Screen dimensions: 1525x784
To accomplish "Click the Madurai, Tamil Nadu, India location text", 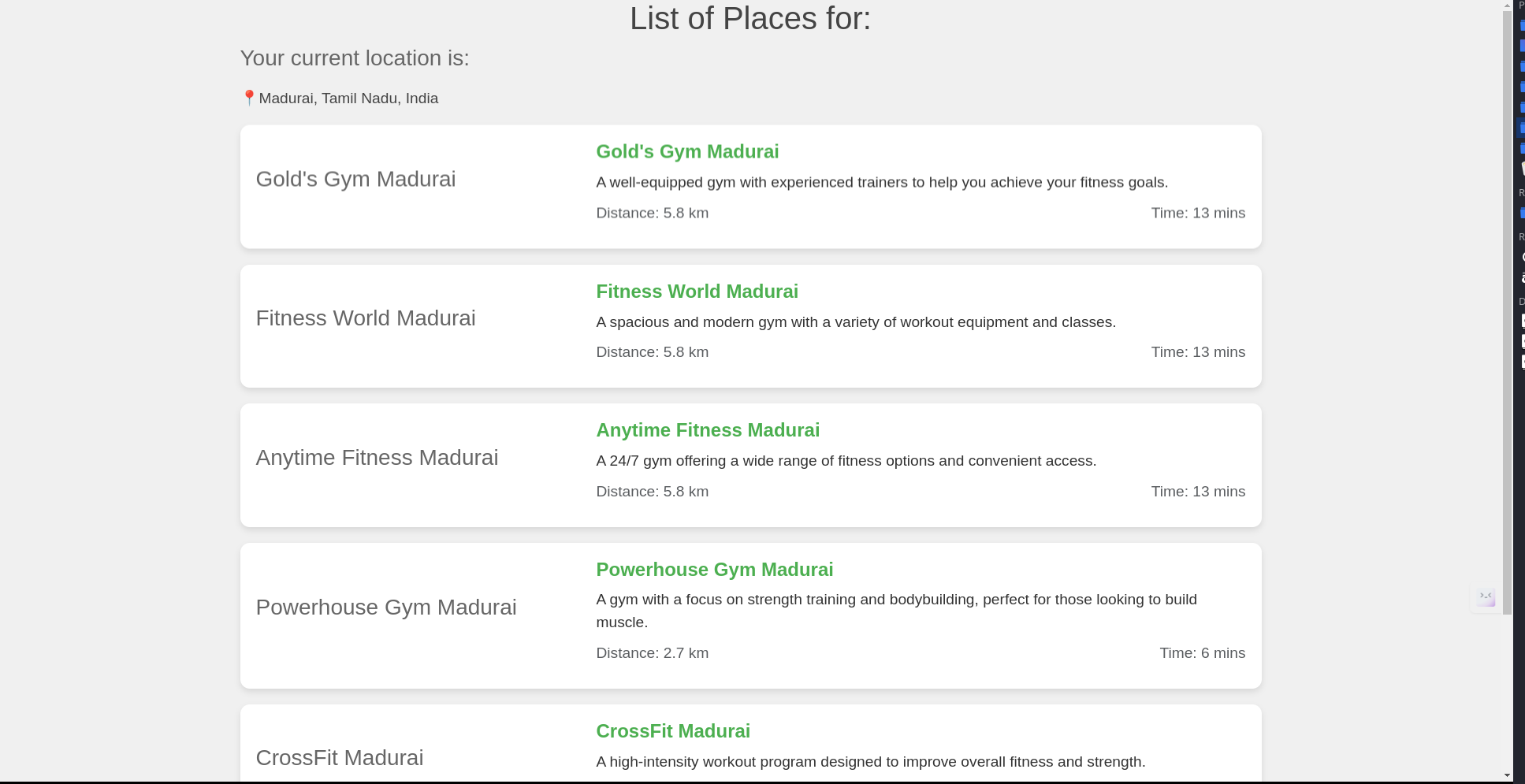I will coord(348,98).
